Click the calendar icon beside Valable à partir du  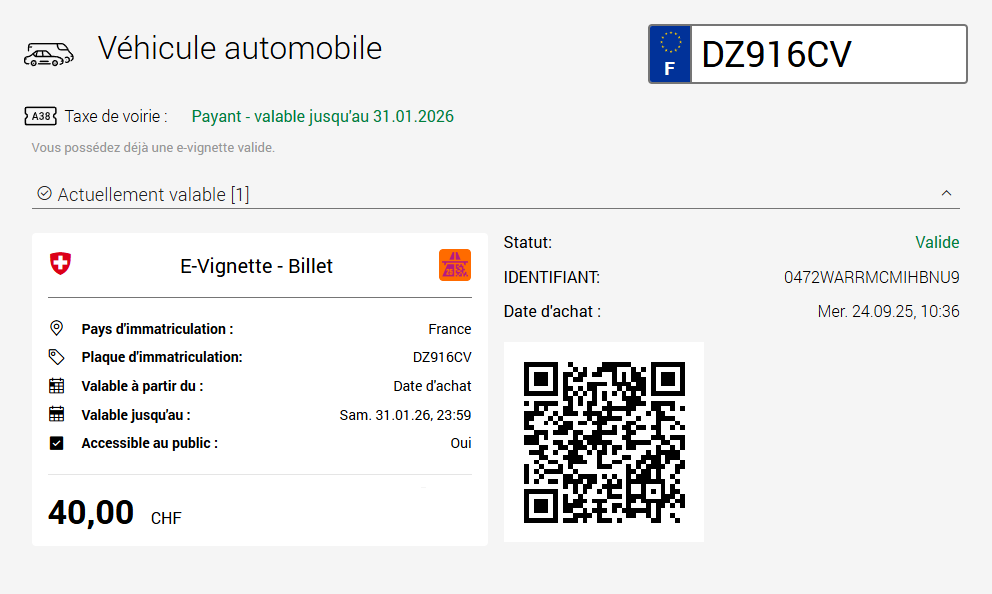[57, 386]
